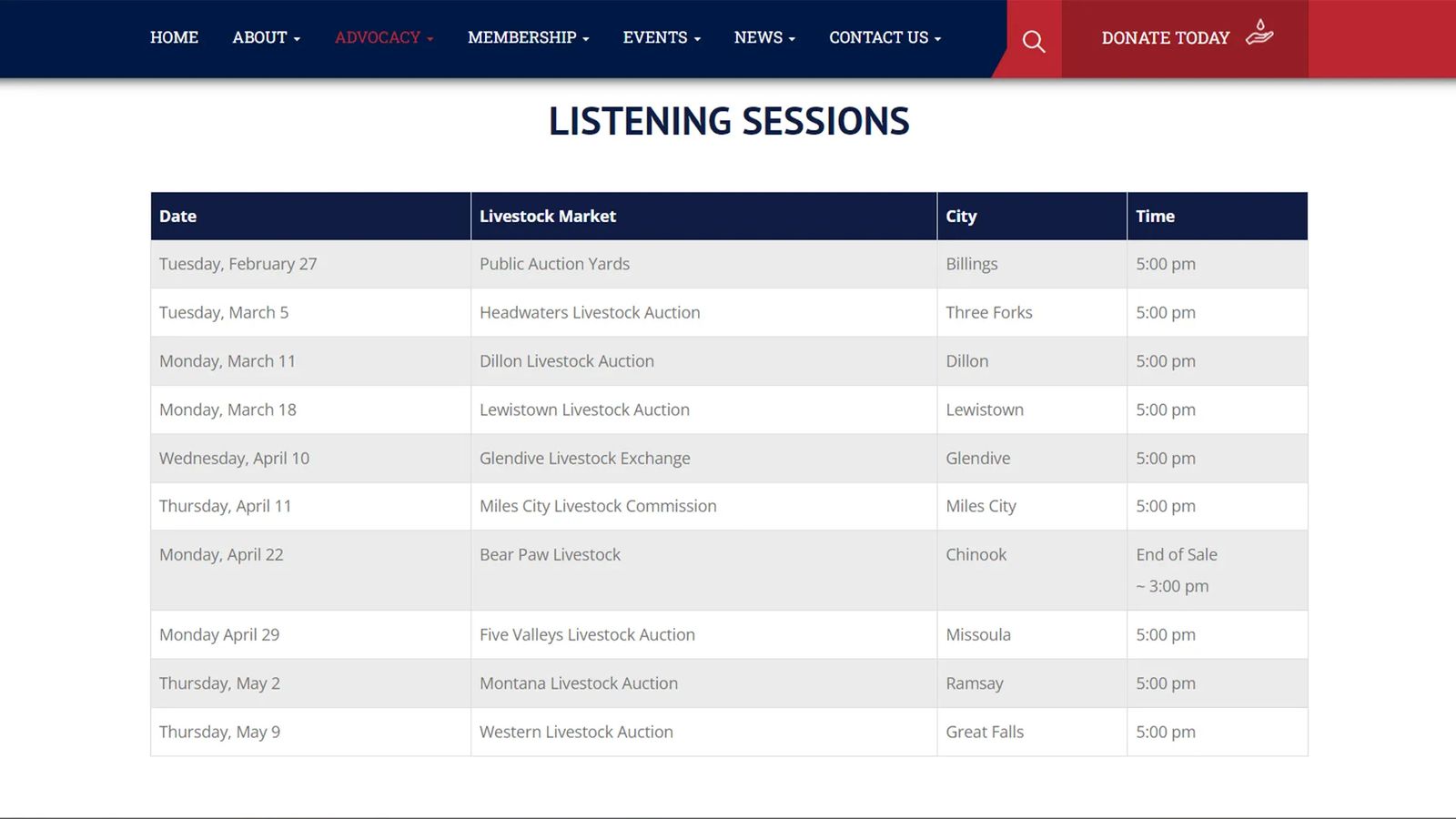Click the Time column header

[1218, 216]
